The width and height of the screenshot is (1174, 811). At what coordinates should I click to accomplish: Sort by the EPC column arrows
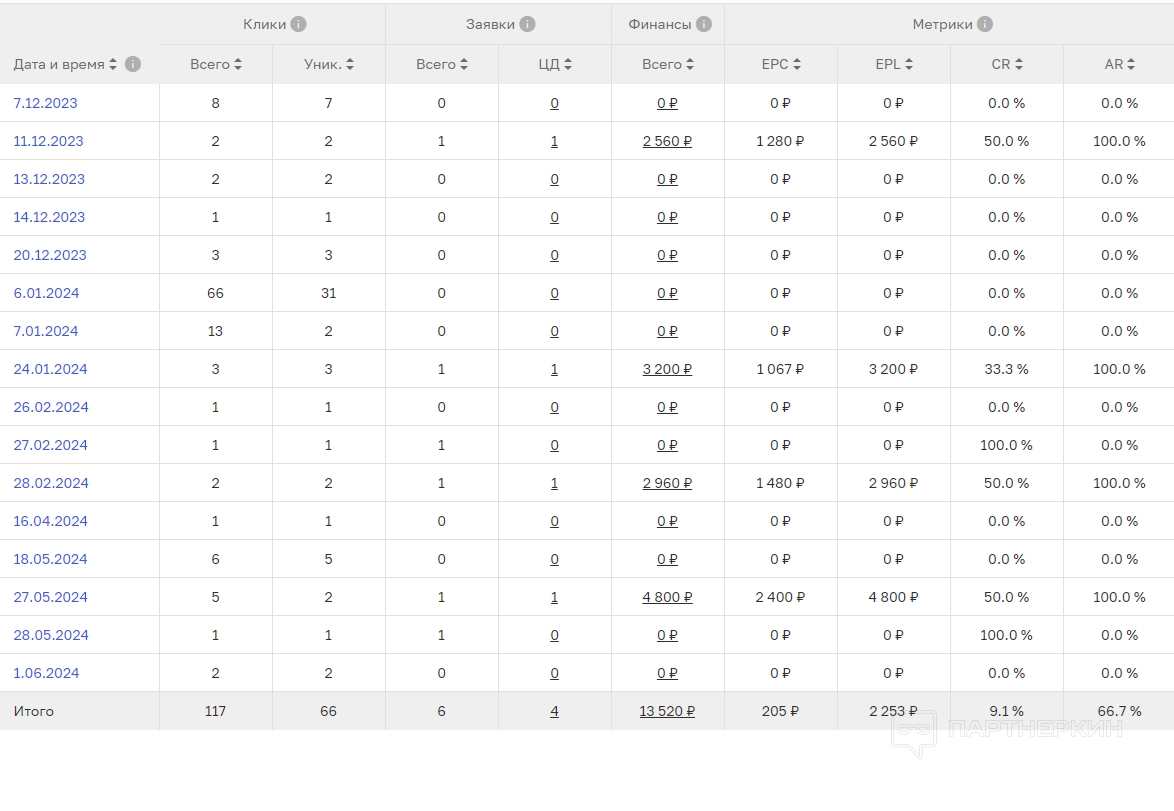point(797,64)
